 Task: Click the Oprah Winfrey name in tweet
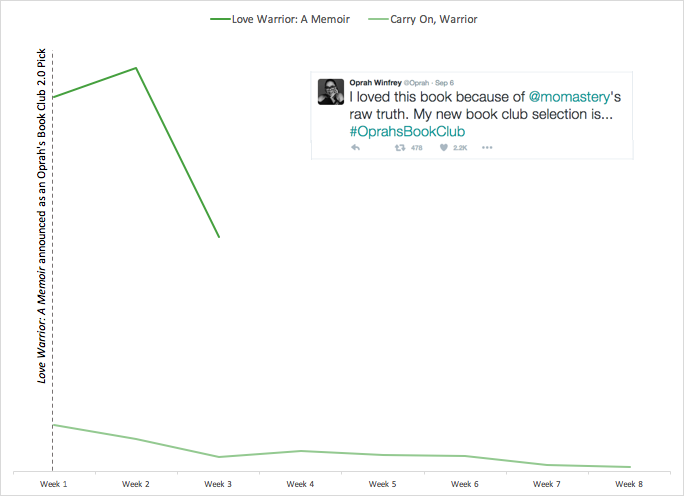(375, 82)
